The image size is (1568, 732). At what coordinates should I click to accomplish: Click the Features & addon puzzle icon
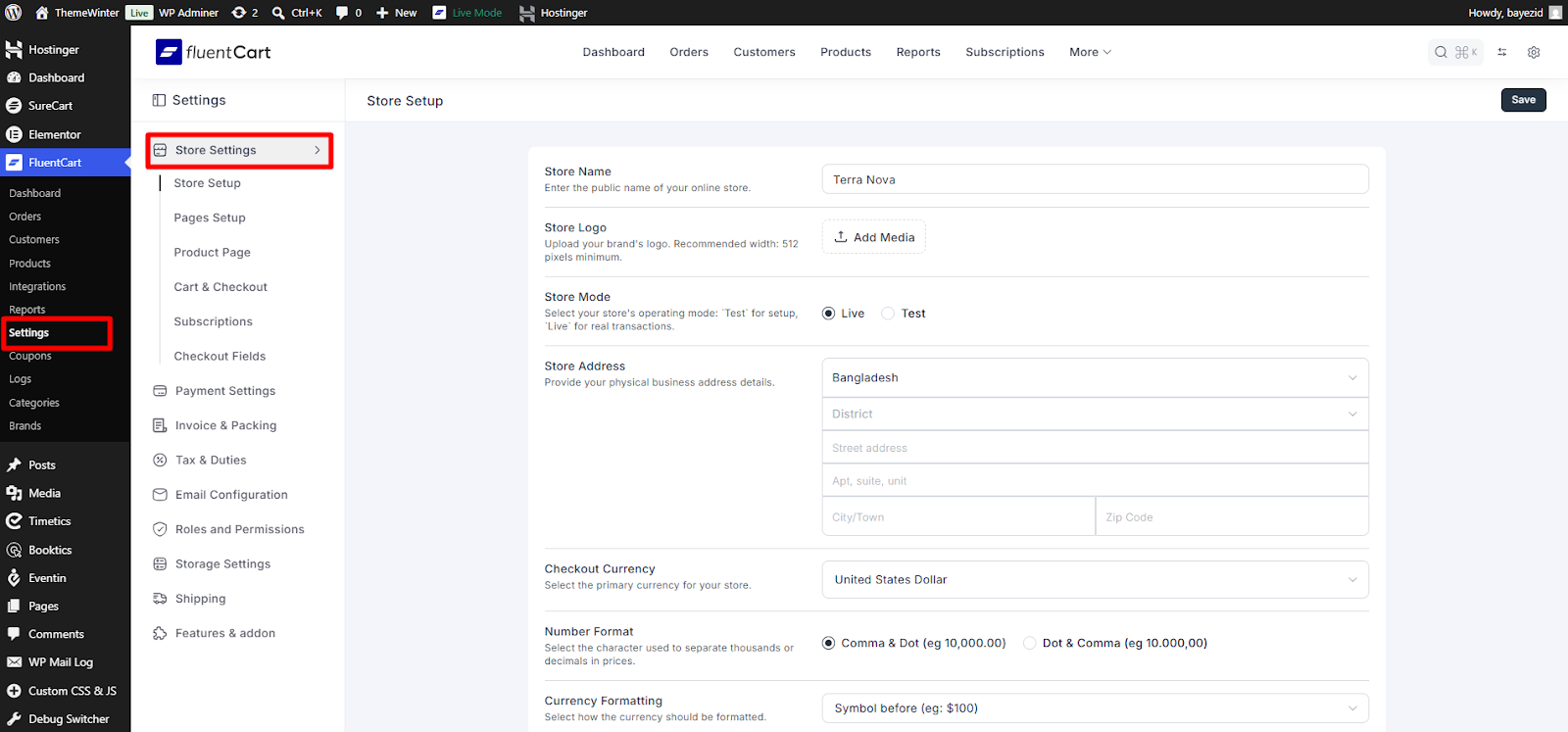(160, 634)
